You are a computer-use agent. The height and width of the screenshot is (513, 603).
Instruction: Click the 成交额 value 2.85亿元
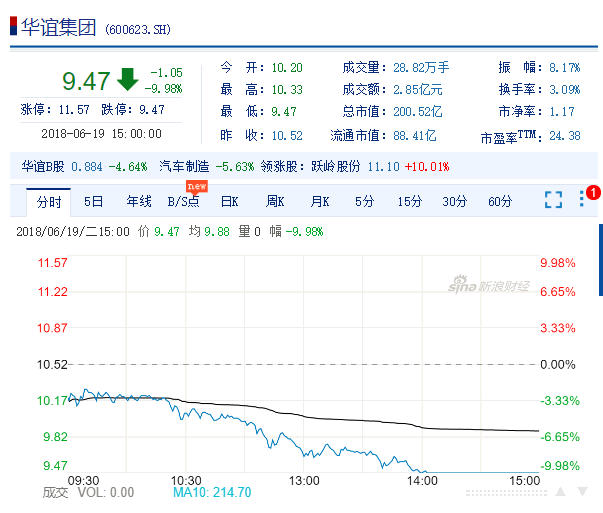[x=418, y=90]
